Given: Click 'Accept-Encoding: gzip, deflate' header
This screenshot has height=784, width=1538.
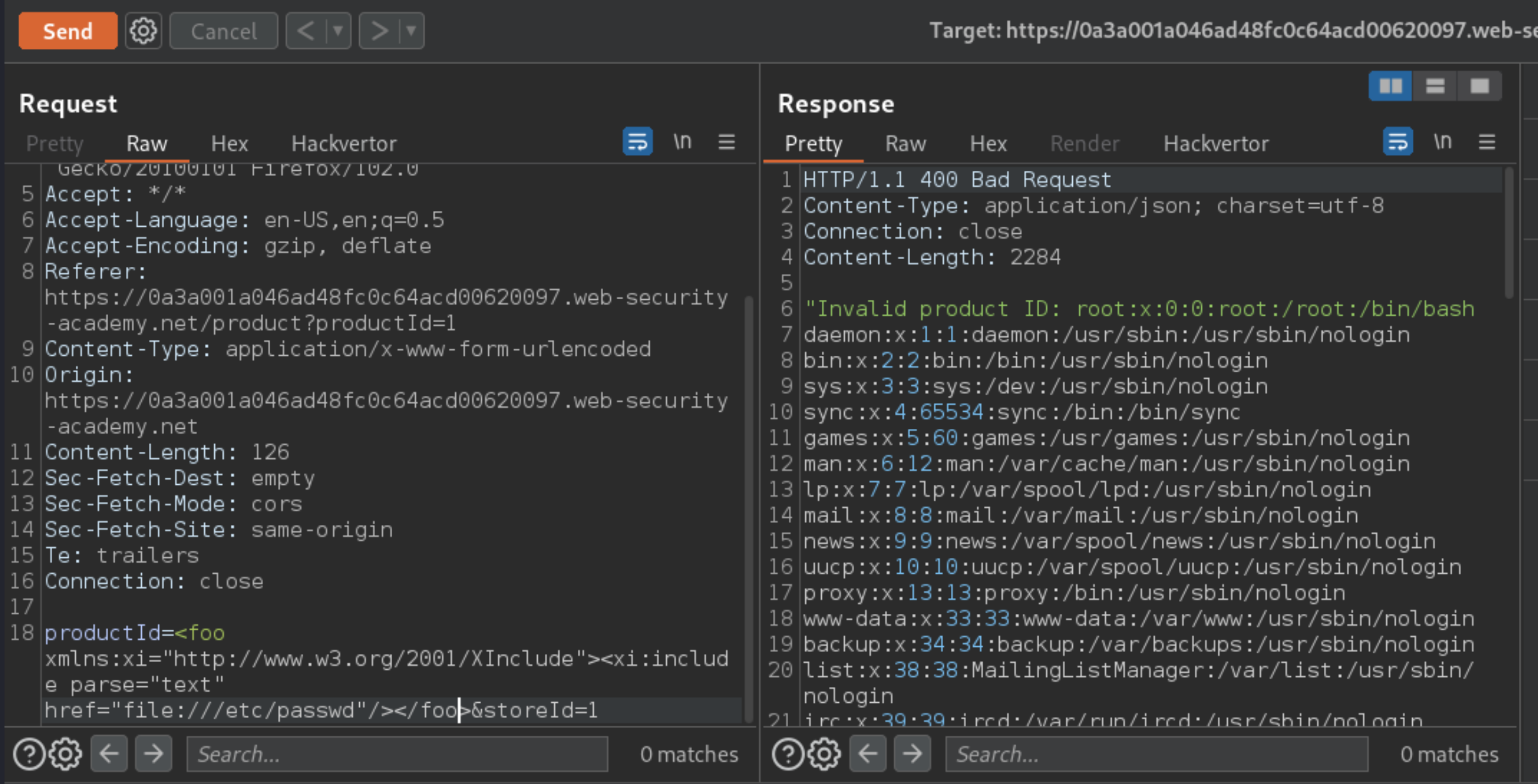Looking at the screenshot, I should 238,246.
